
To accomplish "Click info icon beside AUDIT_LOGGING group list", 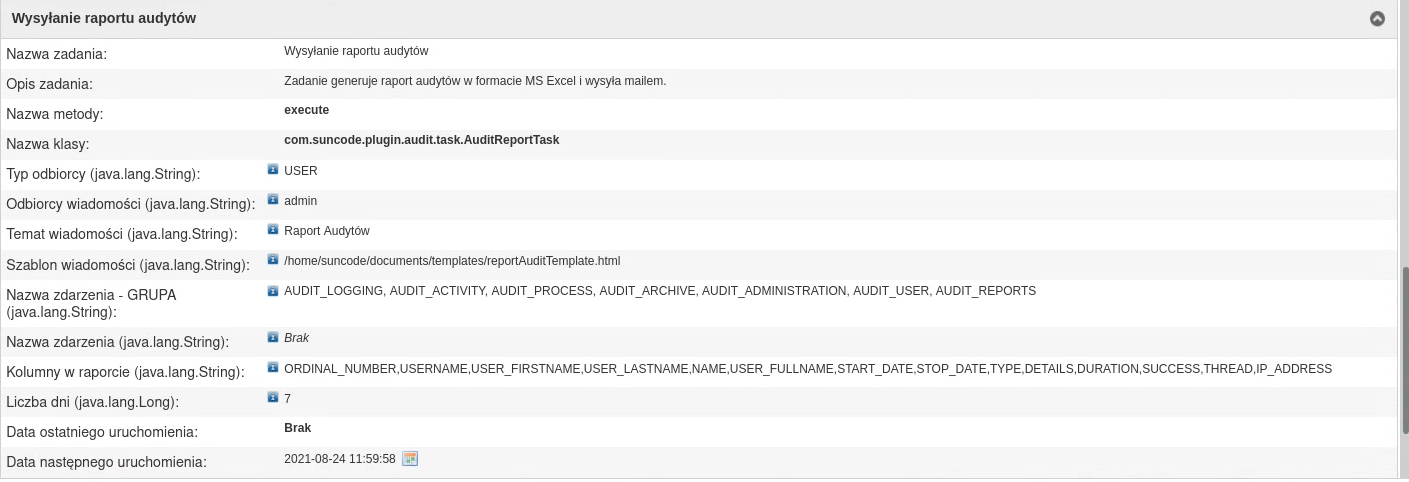I will [273, 291].
